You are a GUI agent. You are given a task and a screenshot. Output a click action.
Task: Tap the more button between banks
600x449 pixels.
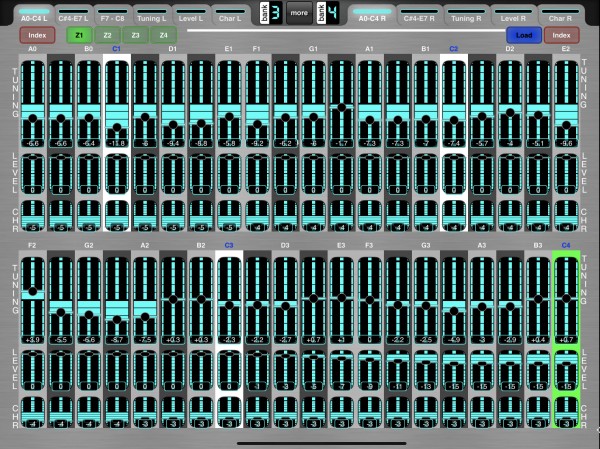(x=299, y=13)
